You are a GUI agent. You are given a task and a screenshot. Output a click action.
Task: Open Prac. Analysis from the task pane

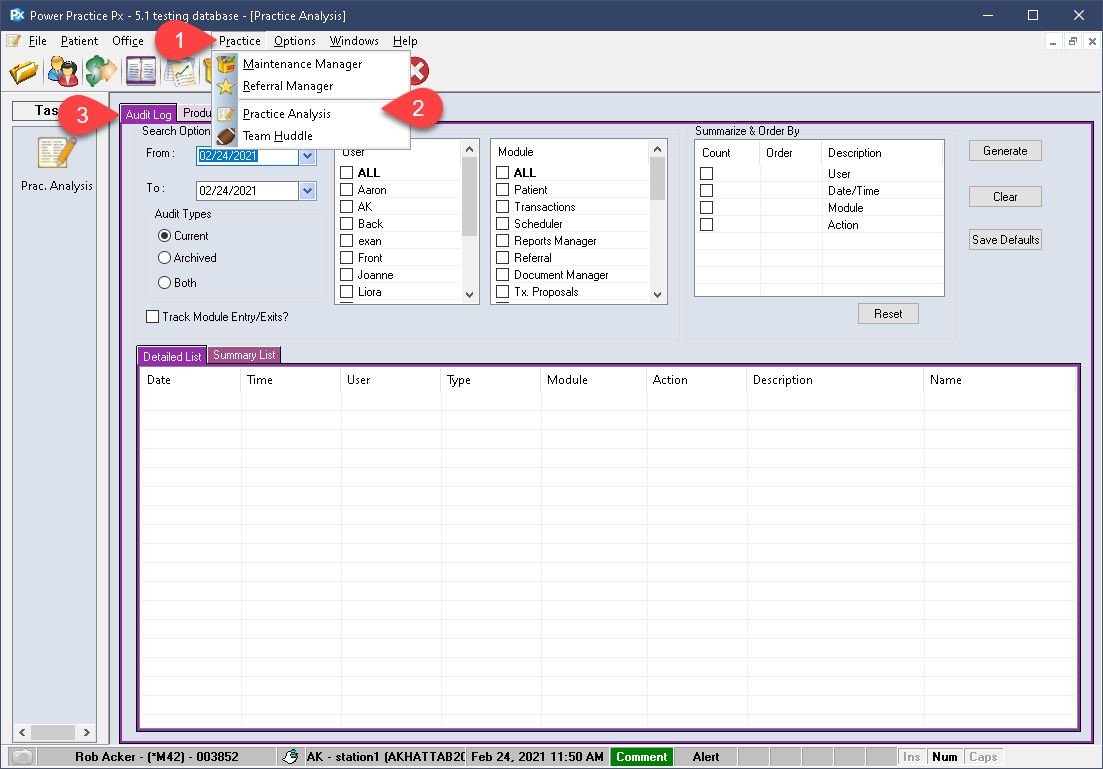(x=56, y=163)
